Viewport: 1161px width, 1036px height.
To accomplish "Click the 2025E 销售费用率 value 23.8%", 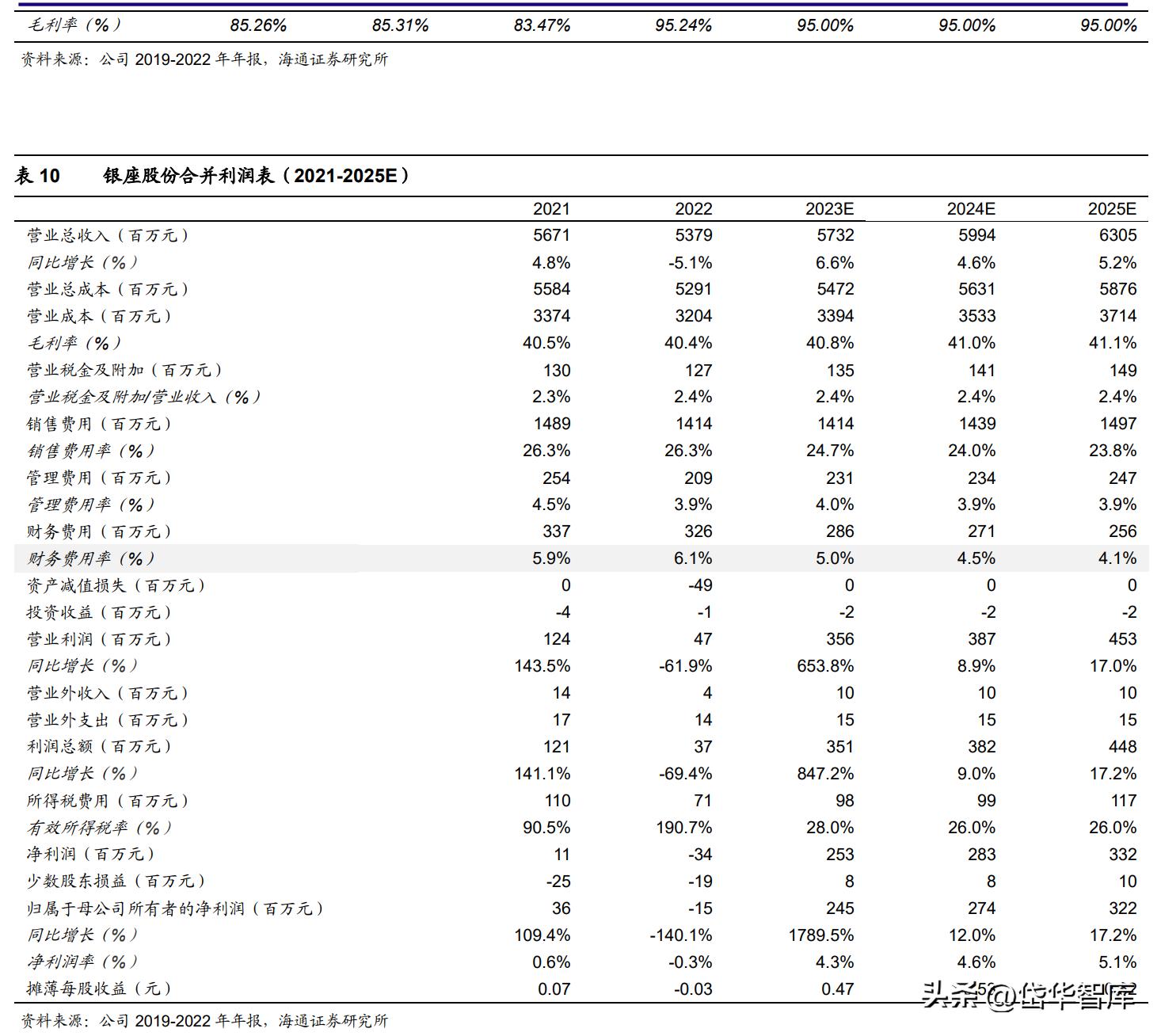I will point(1112,451).
